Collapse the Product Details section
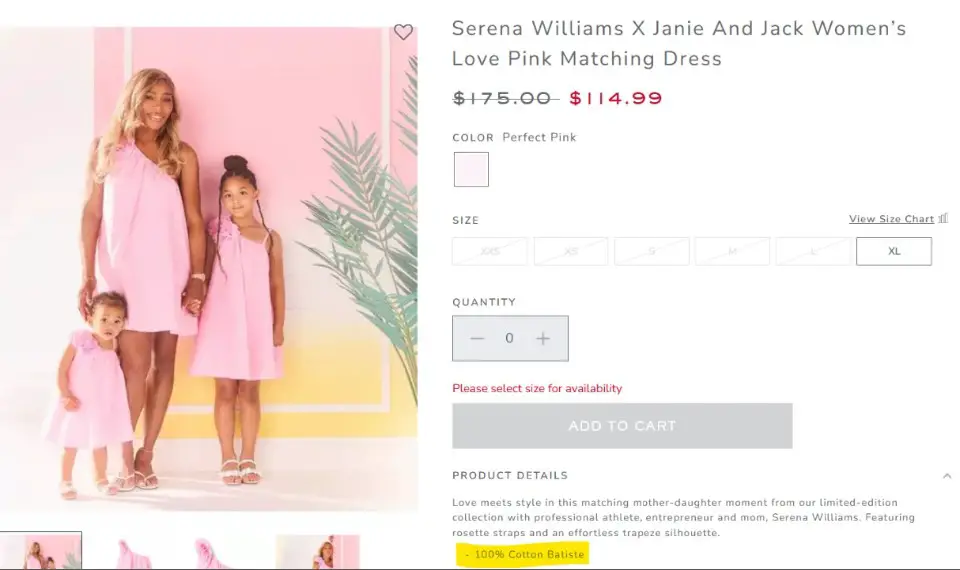The image size is (960, 570). click(946, 476)
